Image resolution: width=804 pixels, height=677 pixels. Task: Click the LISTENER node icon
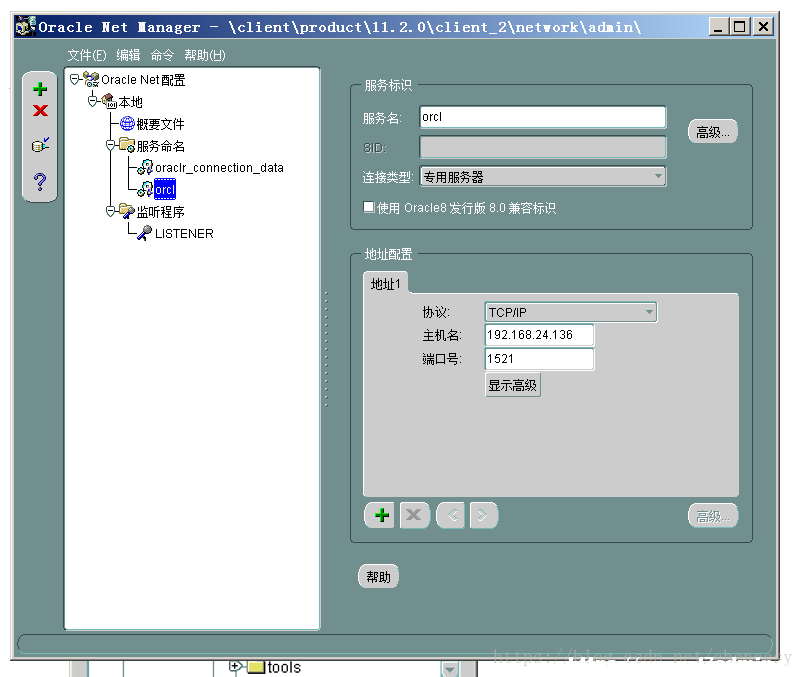pyautogui.click(x=145, y=233)
